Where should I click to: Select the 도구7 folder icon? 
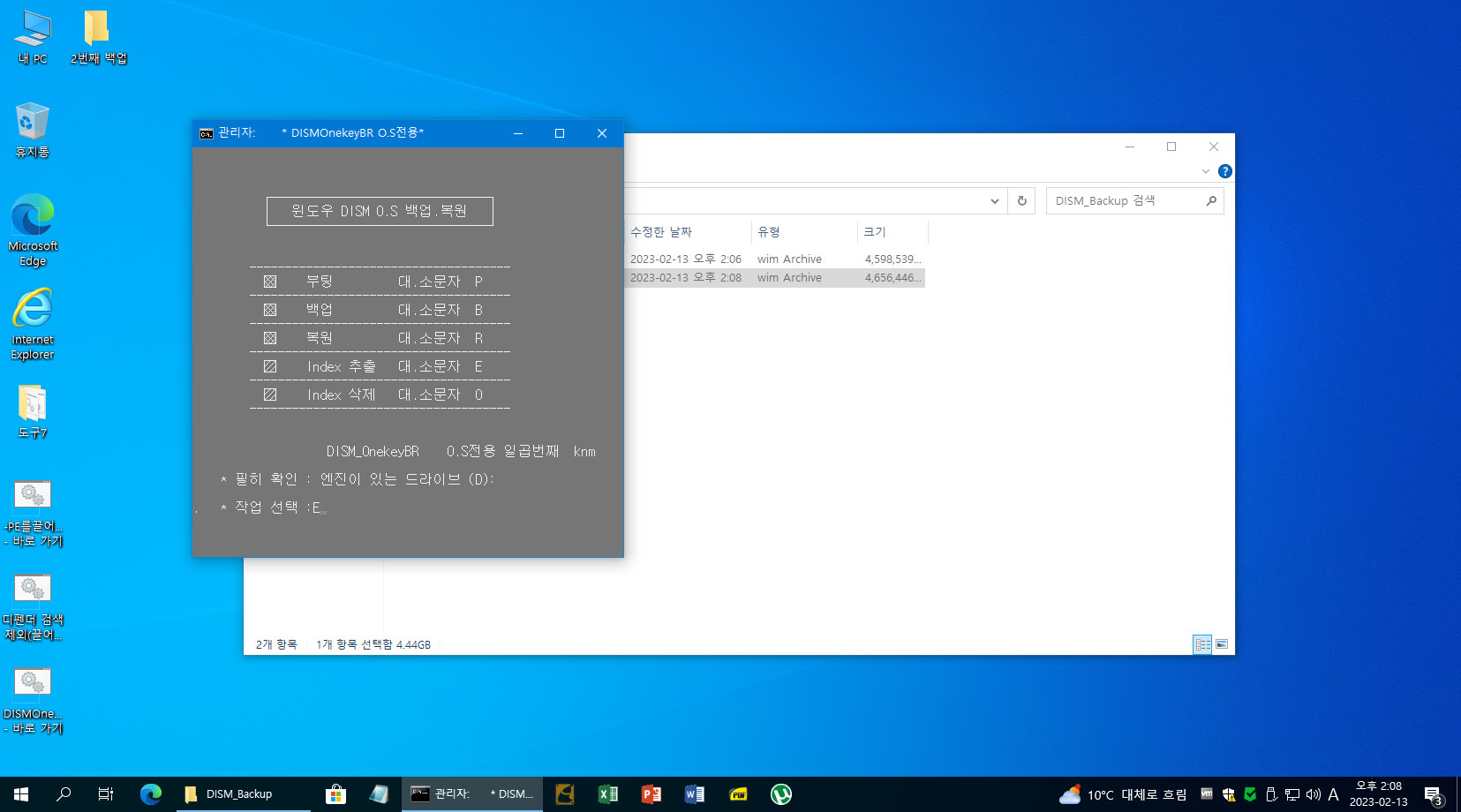point(33,411)
